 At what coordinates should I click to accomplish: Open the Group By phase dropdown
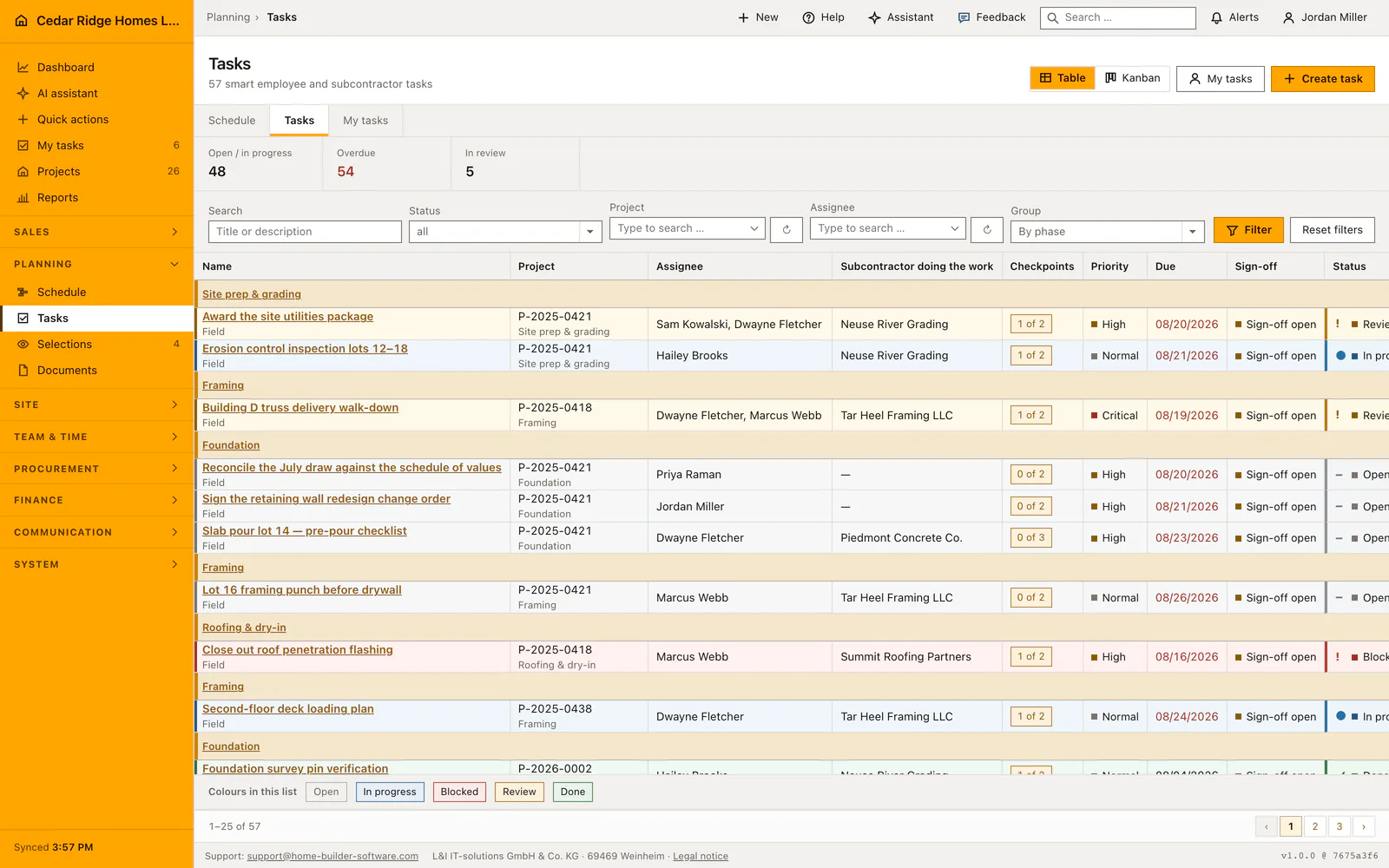click(x=1108, y=232)
